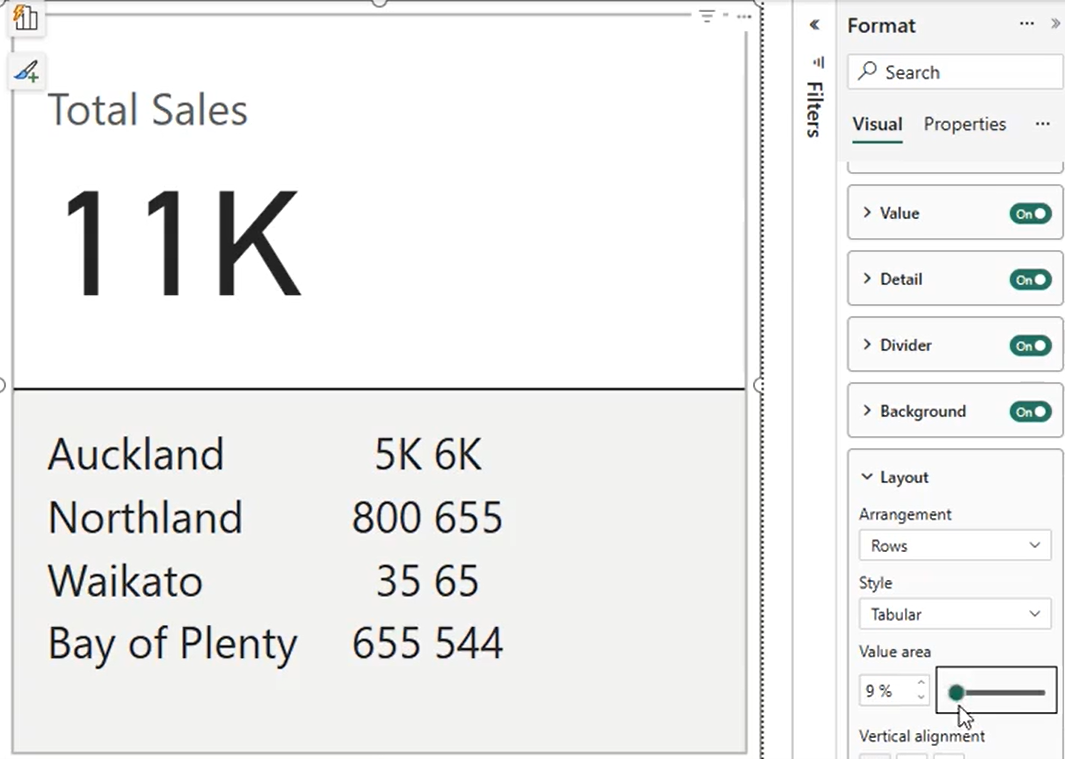The width and height of the screenshot is (1065, 759).
Task: Click the 11K callout value
Action: 182,243
